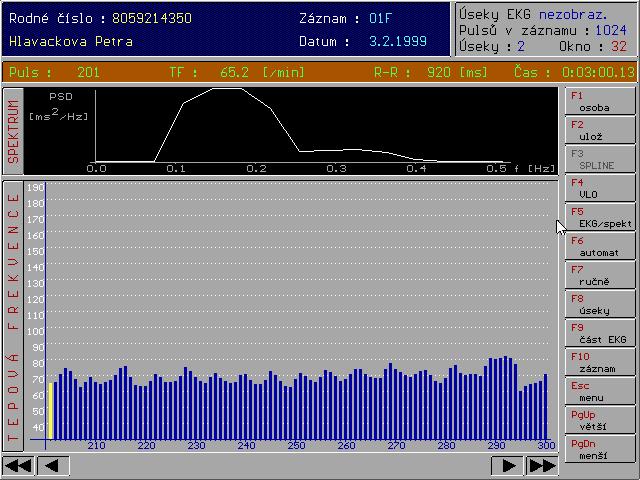Click the Puls value 201

click(x=88, y=72)
